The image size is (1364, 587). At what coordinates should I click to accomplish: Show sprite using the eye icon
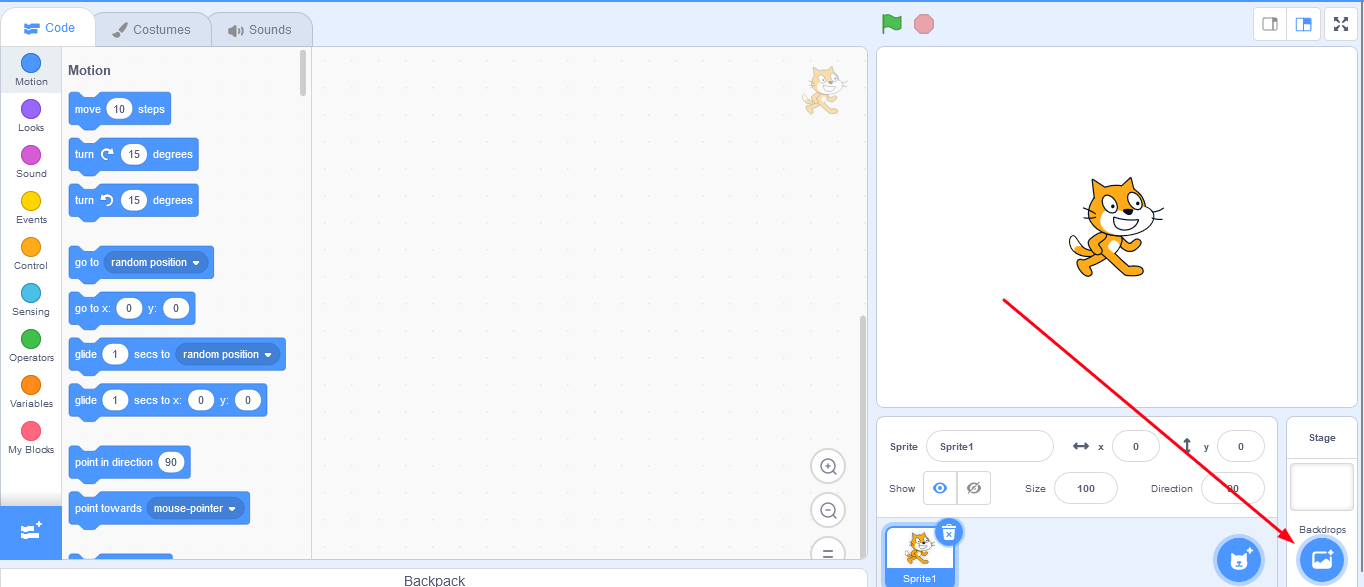[x=940, y=488]
